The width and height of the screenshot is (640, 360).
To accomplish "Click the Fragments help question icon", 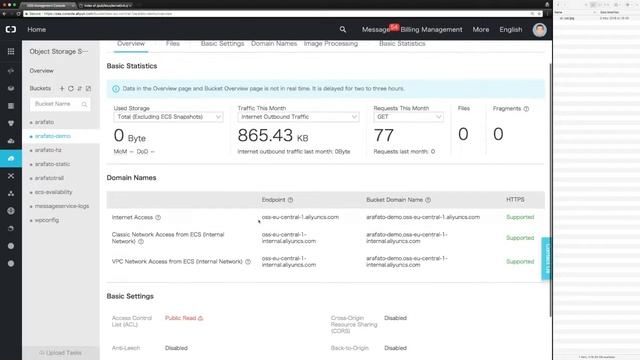I will tap(526, 109).
